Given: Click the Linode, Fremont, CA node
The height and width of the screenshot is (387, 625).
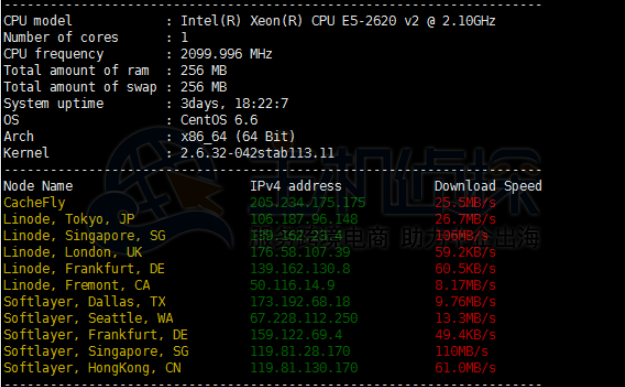Looking at the screenshot, I should pos(77,285).
